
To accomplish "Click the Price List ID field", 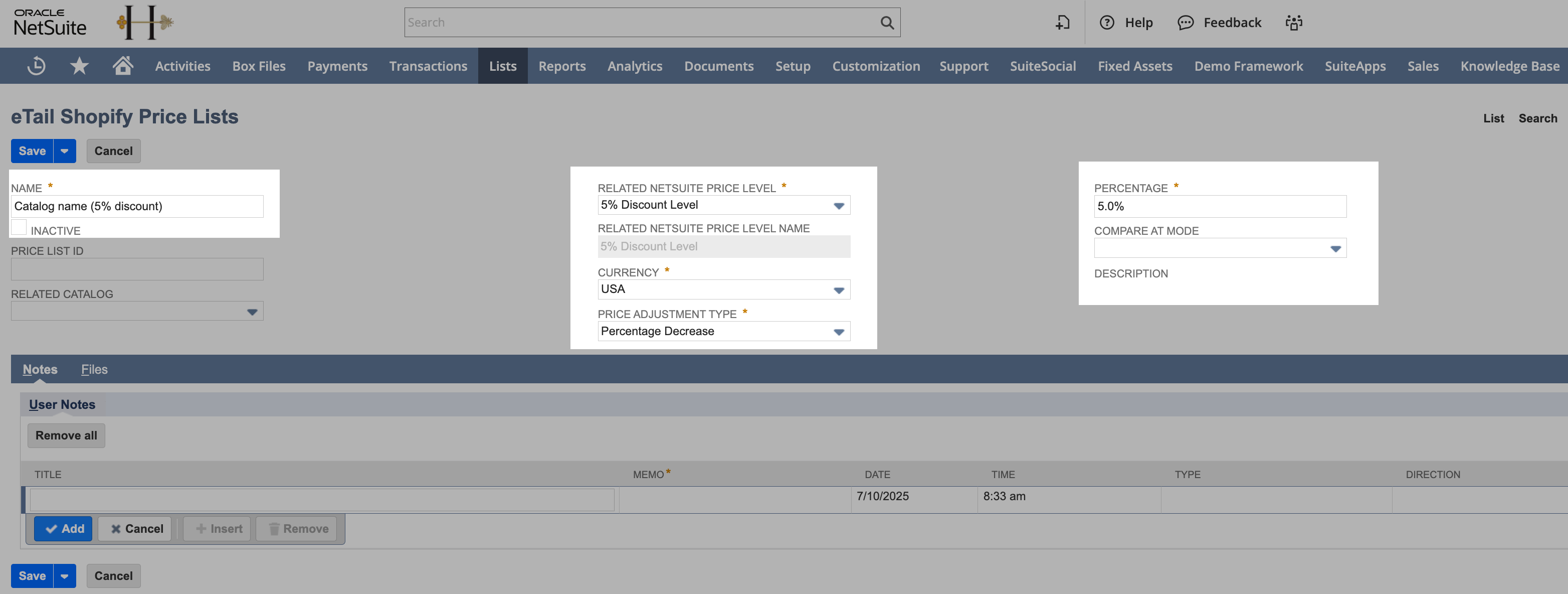I will (137, 269).
